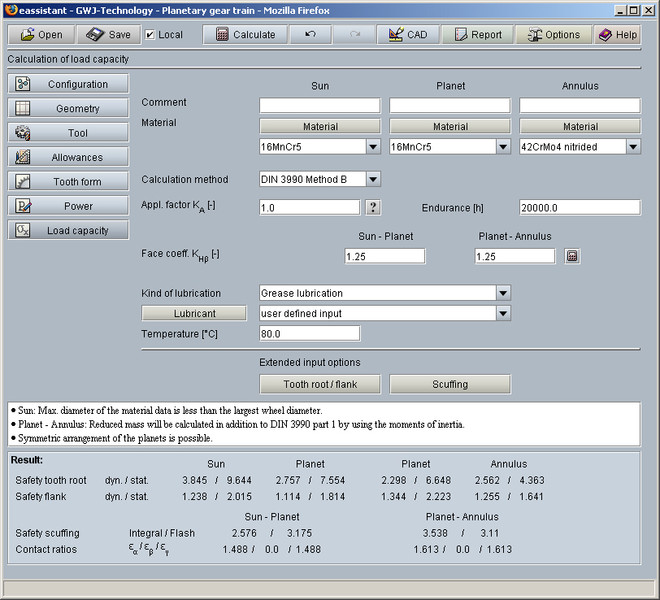
Task: Click the redo arrow button
Action: coord(354,34)
